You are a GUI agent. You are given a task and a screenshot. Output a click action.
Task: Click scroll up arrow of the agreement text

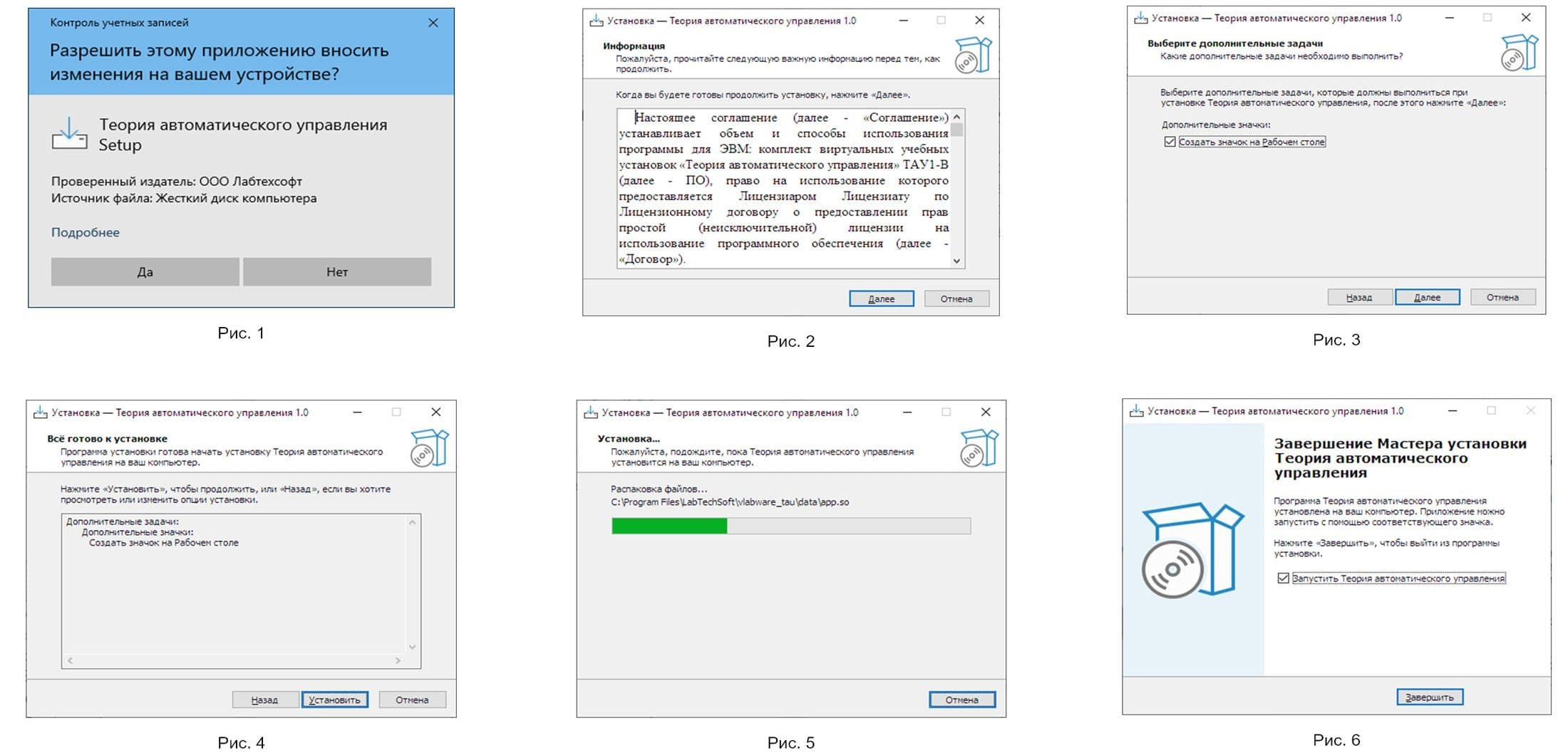(x=957, y=117)
